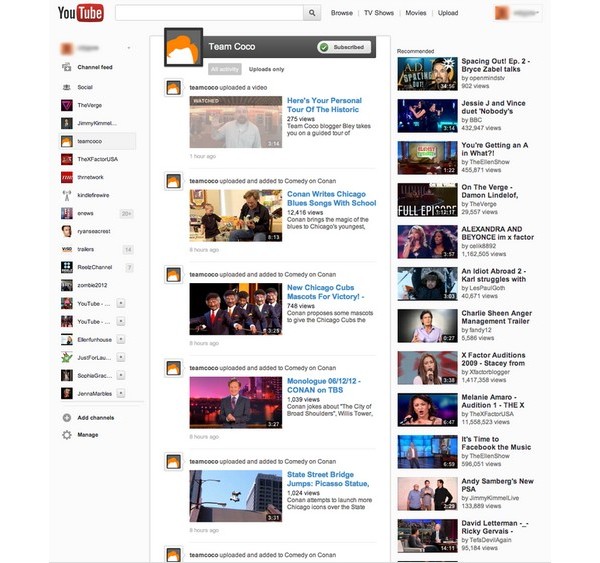The width and height of the screenshot is (600, 563).
Task: Click the enews 20+ unread badge
Action: [x=126, y=214]
